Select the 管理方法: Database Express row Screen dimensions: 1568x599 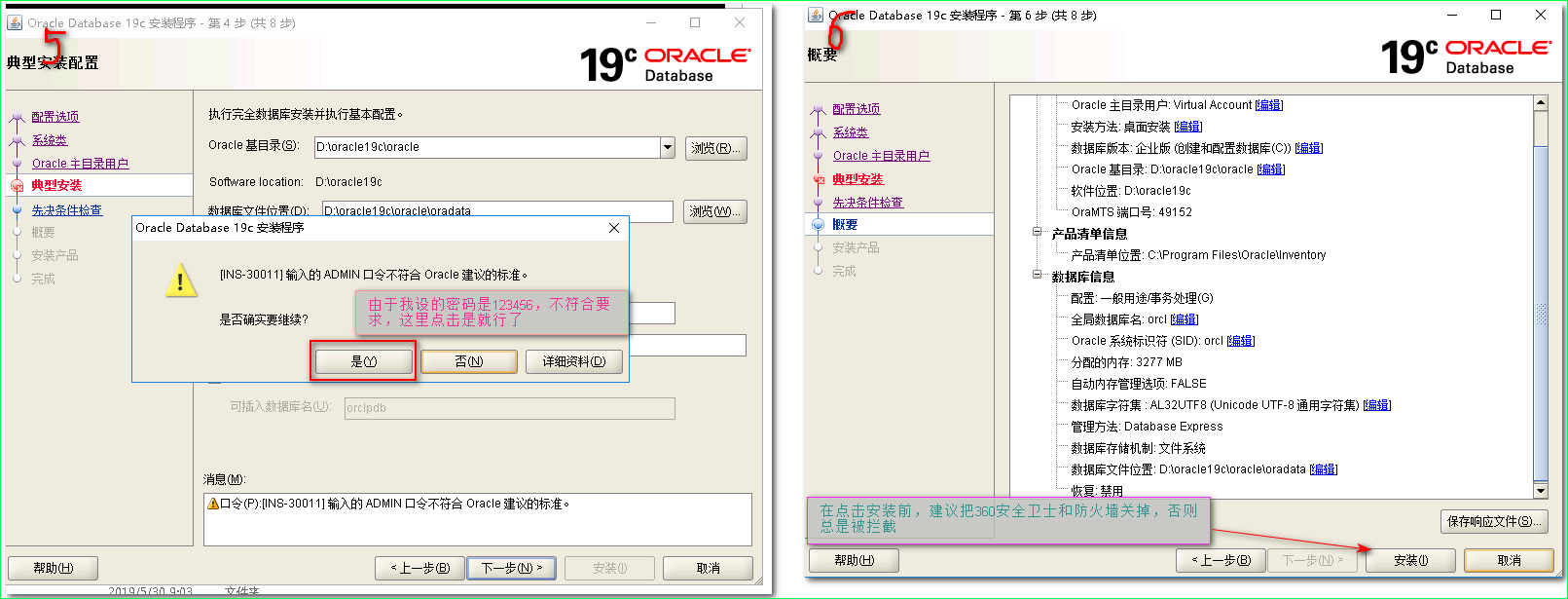[x=1147, y=427]
